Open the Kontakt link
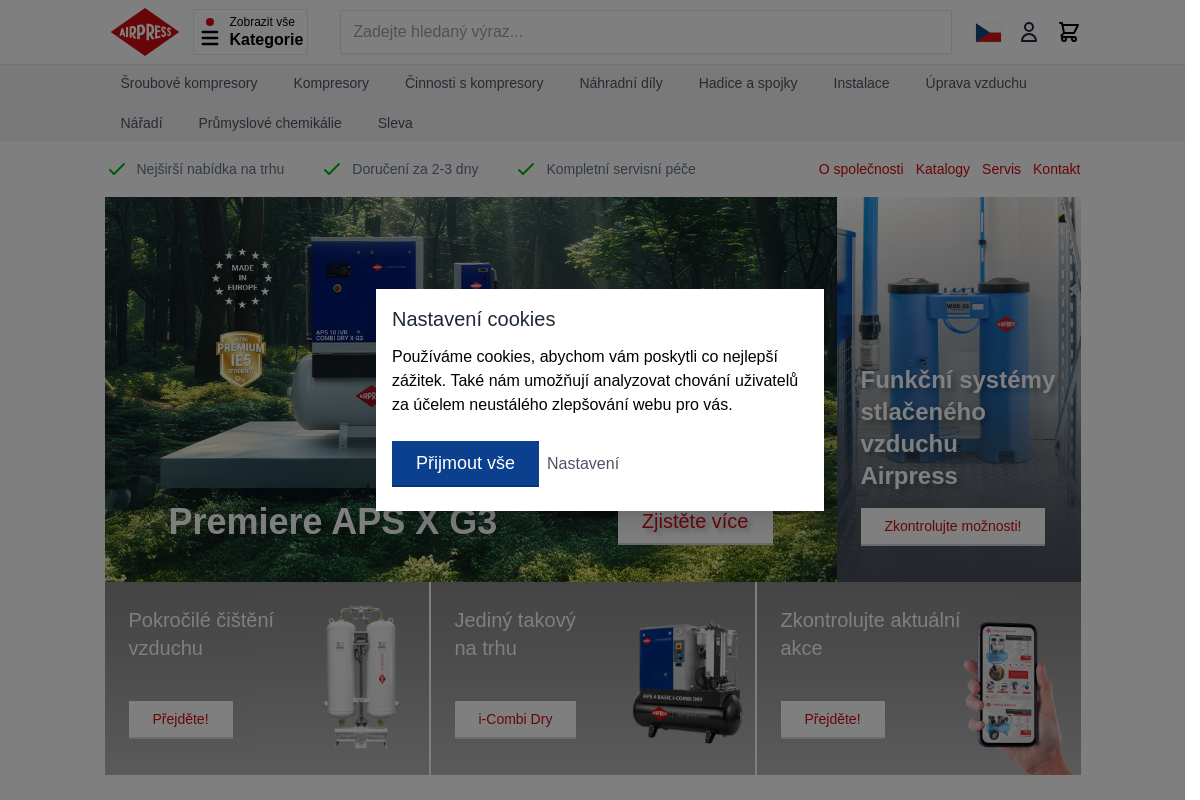 pos(1056,169)
